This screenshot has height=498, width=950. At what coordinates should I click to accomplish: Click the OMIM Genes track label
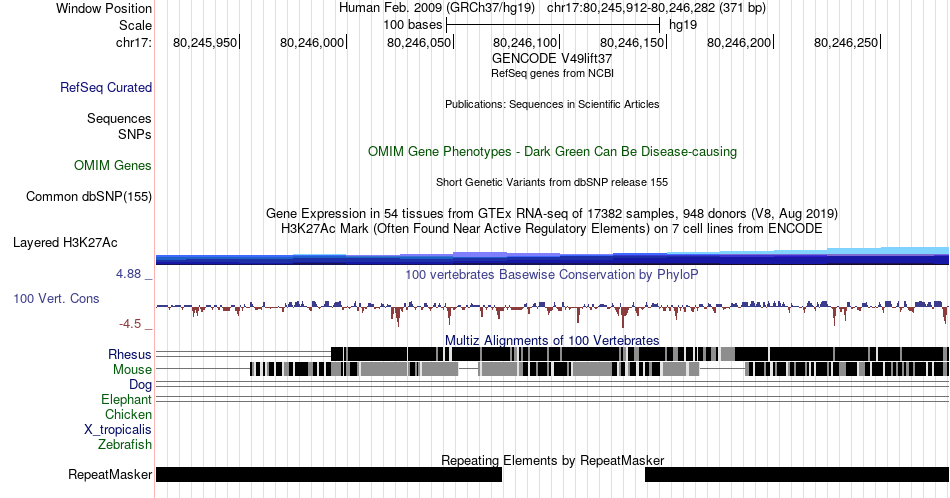tap(113, 165)
